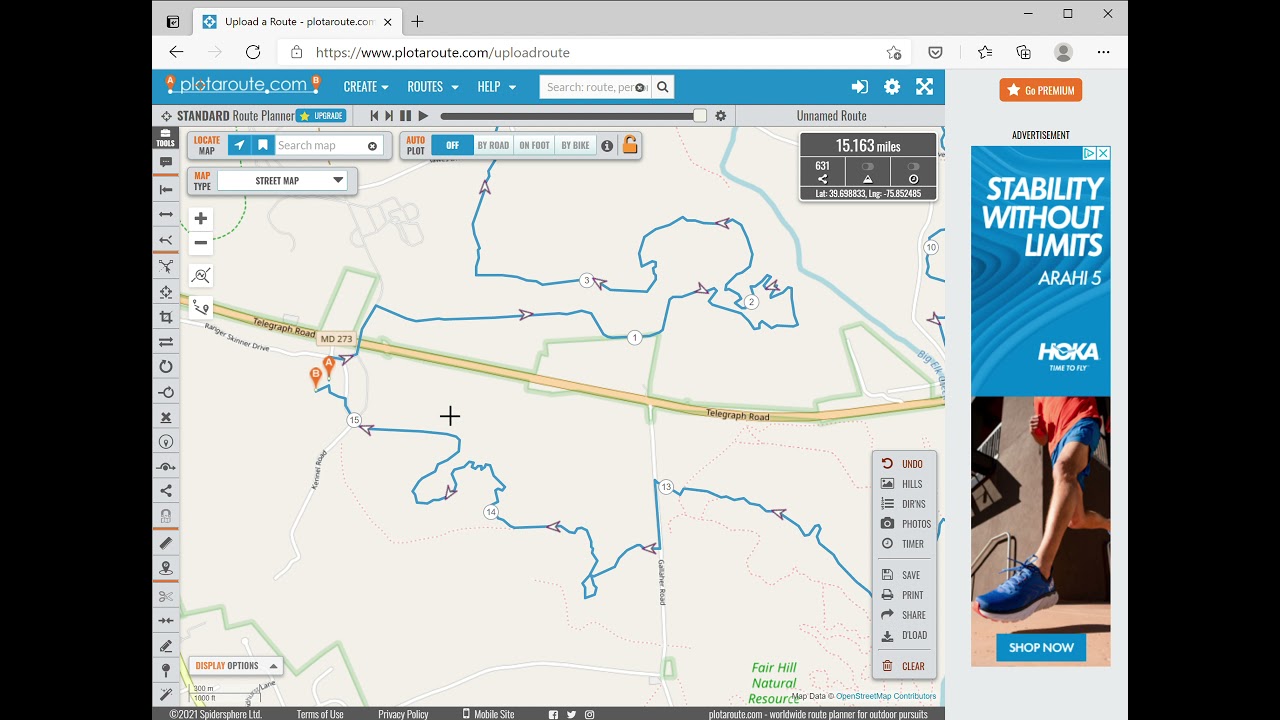Toggle the auto plot lock icon
The width and height of the screenshot is (1280, 720).
(630, 145)
